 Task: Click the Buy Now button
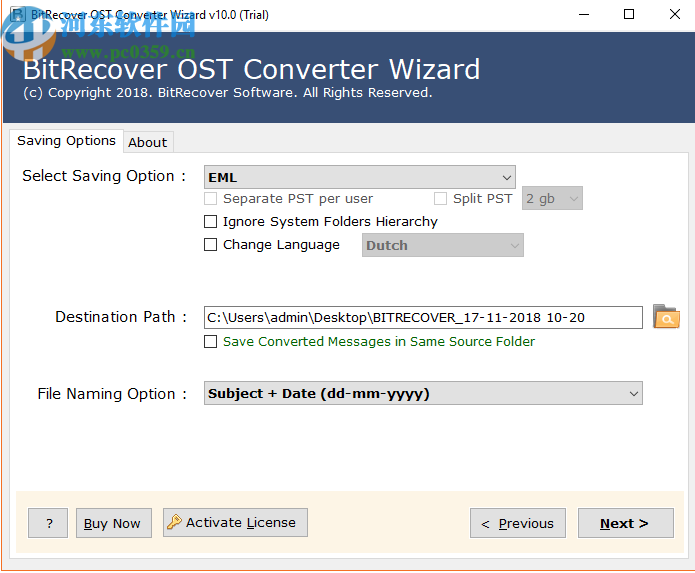(113, 523)
